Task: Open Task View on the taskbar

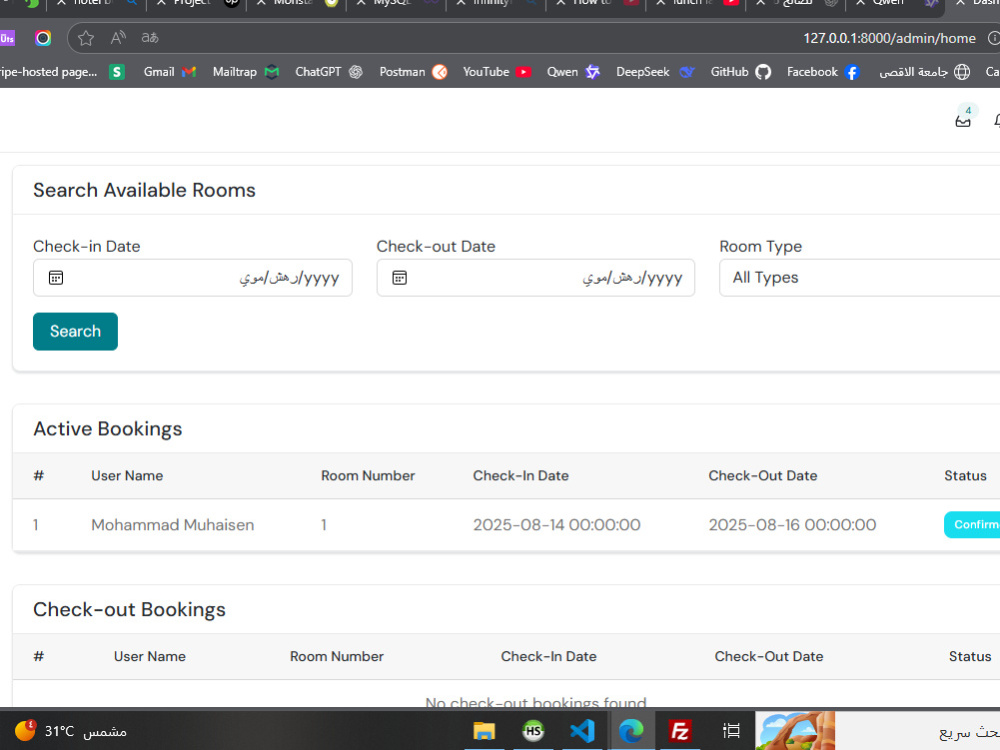Action: (x=731, y=731)
